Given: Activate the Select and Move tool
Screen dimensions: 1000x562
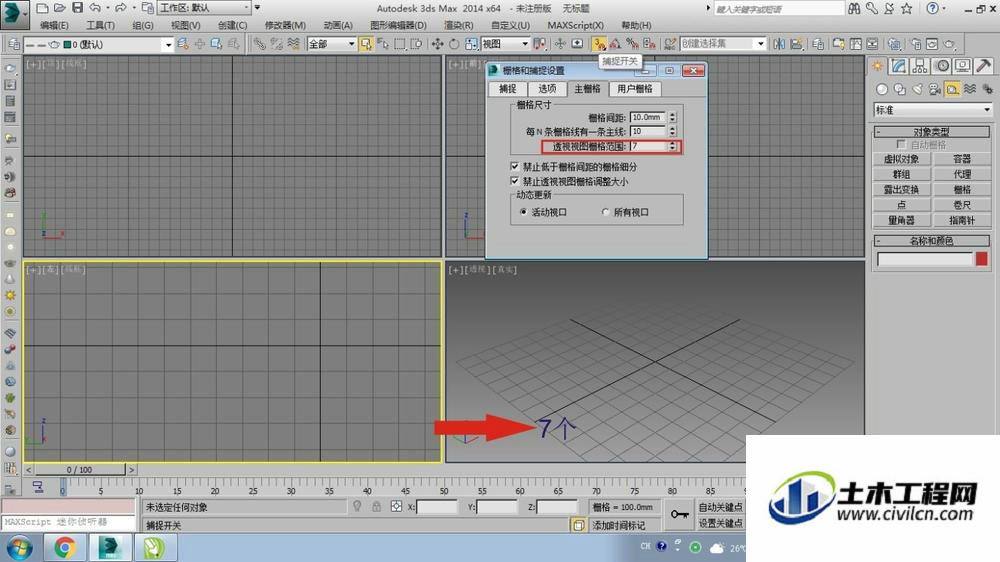Looking at the screenshot, I should pos(438,44).
